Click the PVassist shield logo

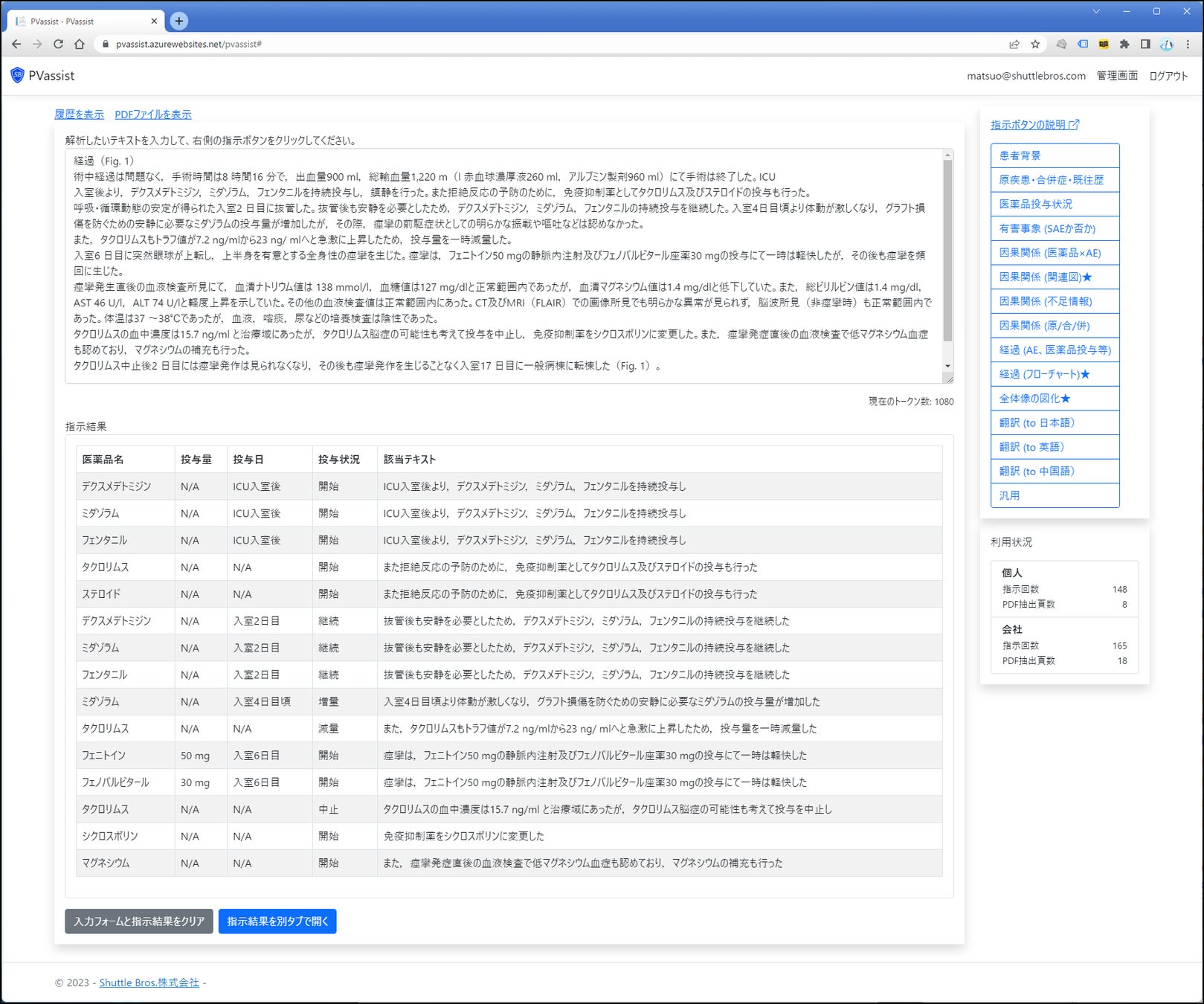[x=17, y=75]
